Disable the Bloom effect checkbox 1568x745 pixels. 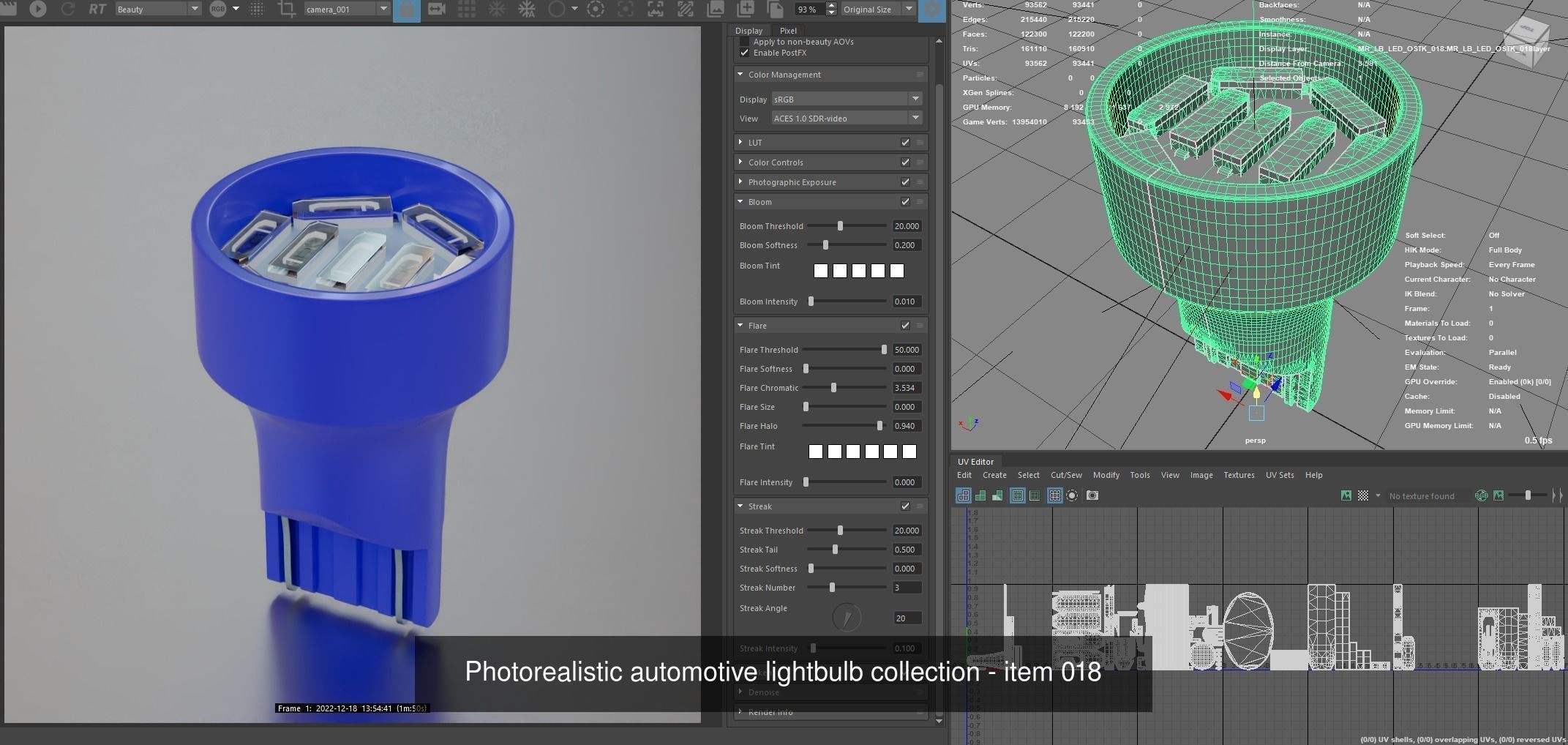[x=905, y=202]
